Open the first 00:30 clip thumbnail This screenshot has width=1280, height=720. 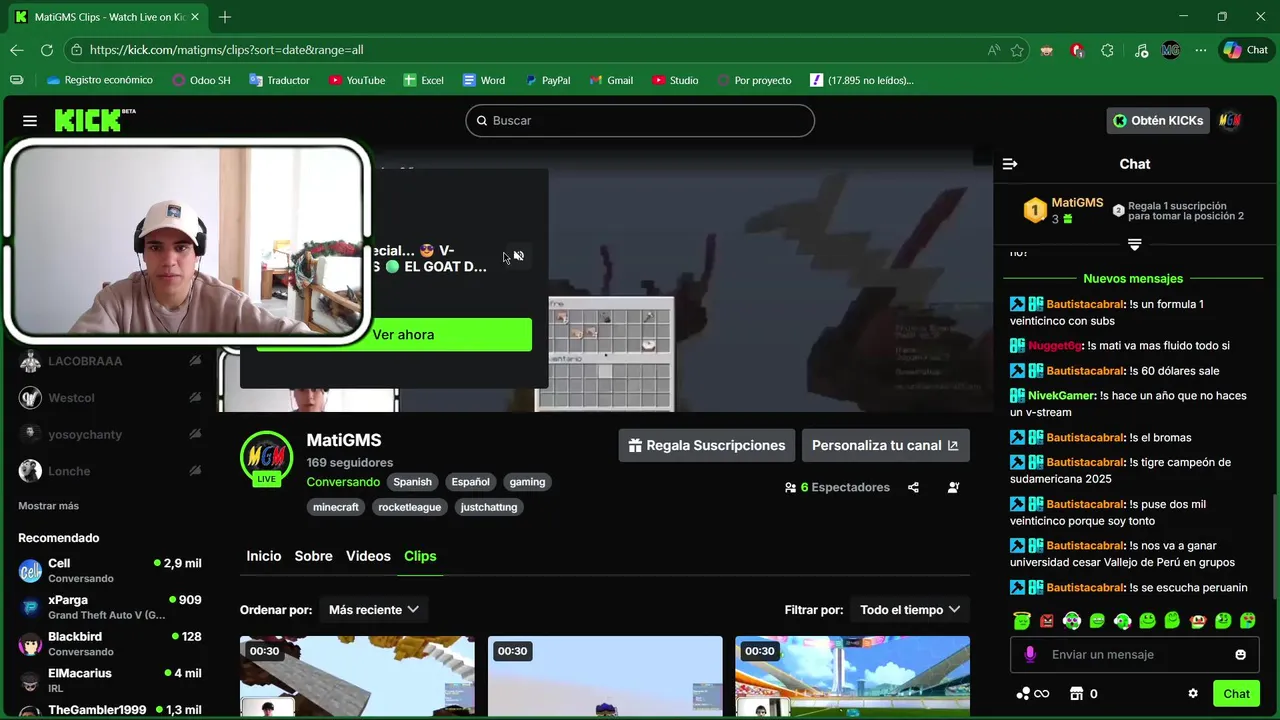[357, 676]
